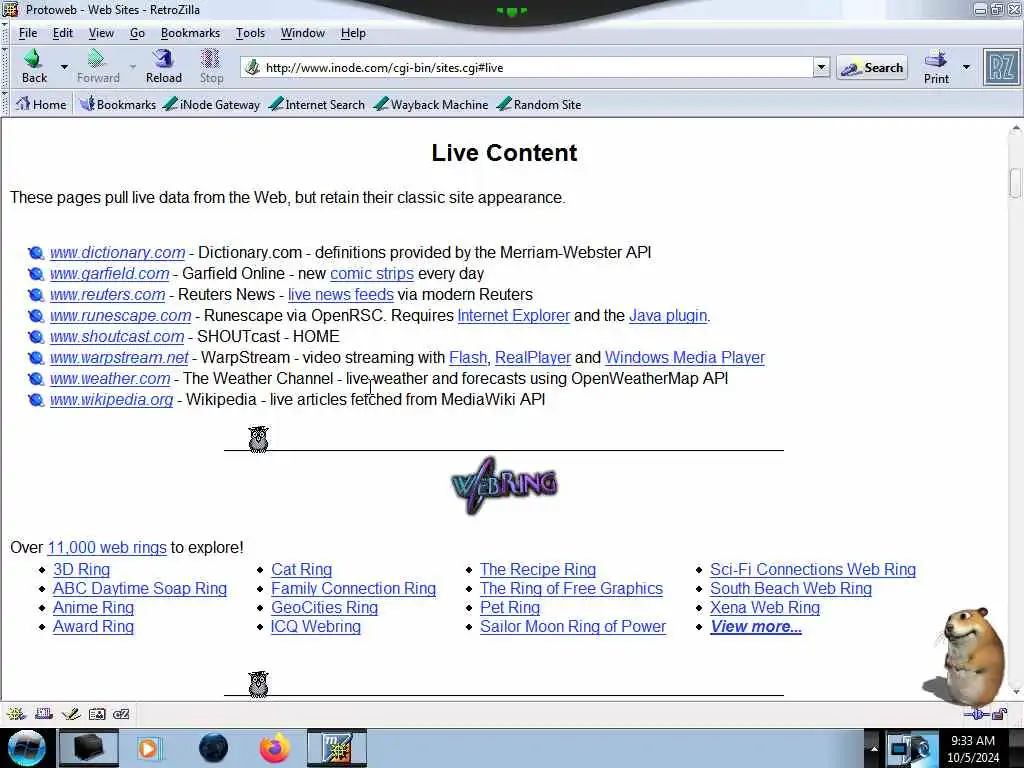This screenshot has height=768, width=1024.
Task: Click the Print toolbar icon
Action: [936, 59]
